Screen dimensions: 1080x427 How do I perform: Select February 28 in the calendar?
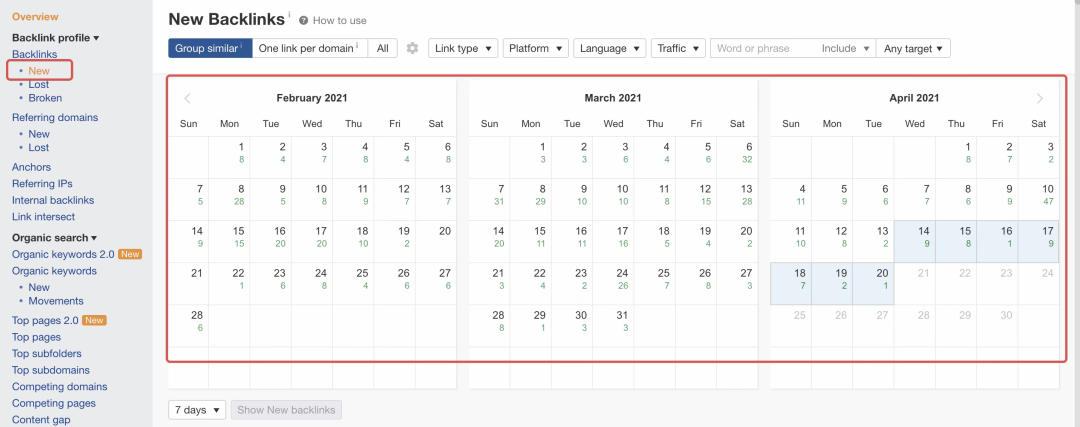188,326
